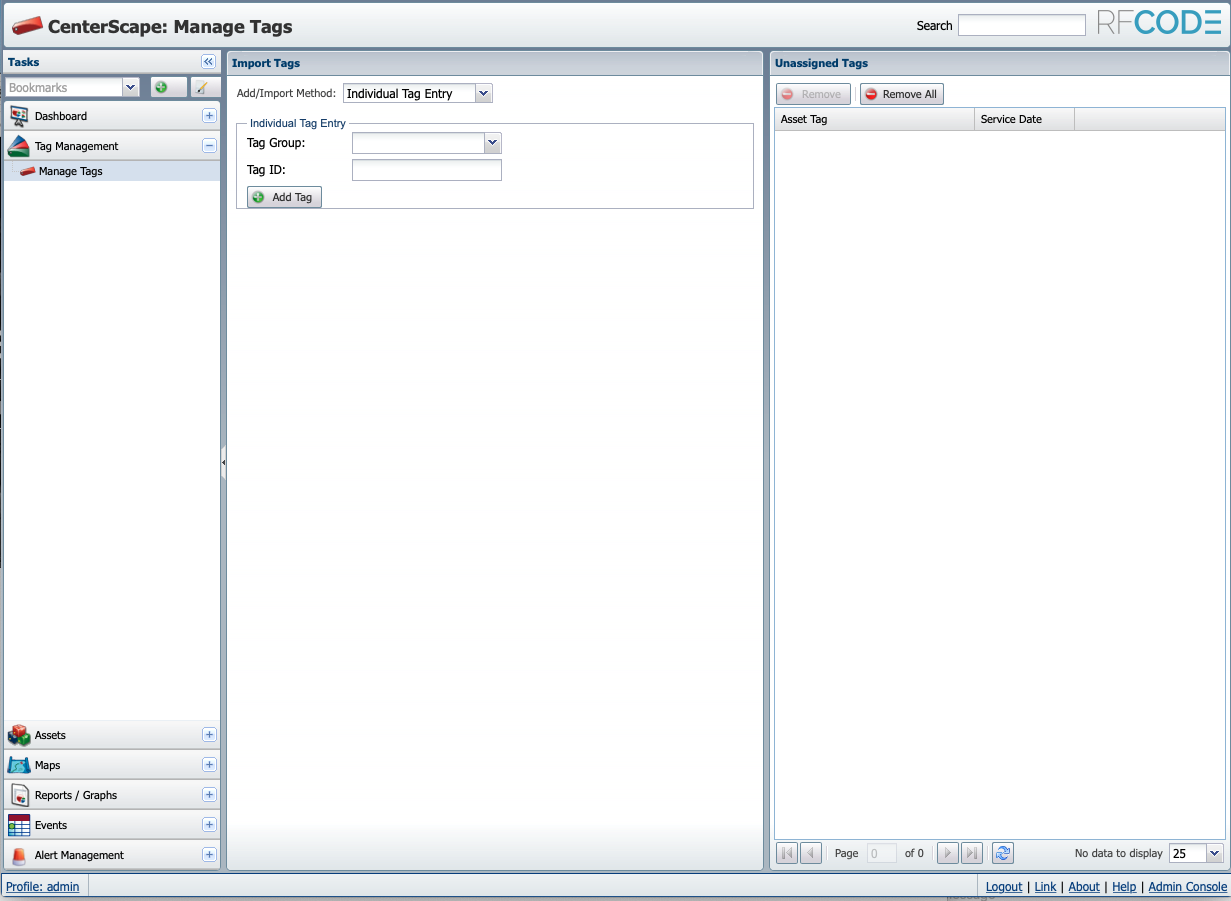Go to last page of Unassigned Tags
1231x901 pixels.
point(971,853)
